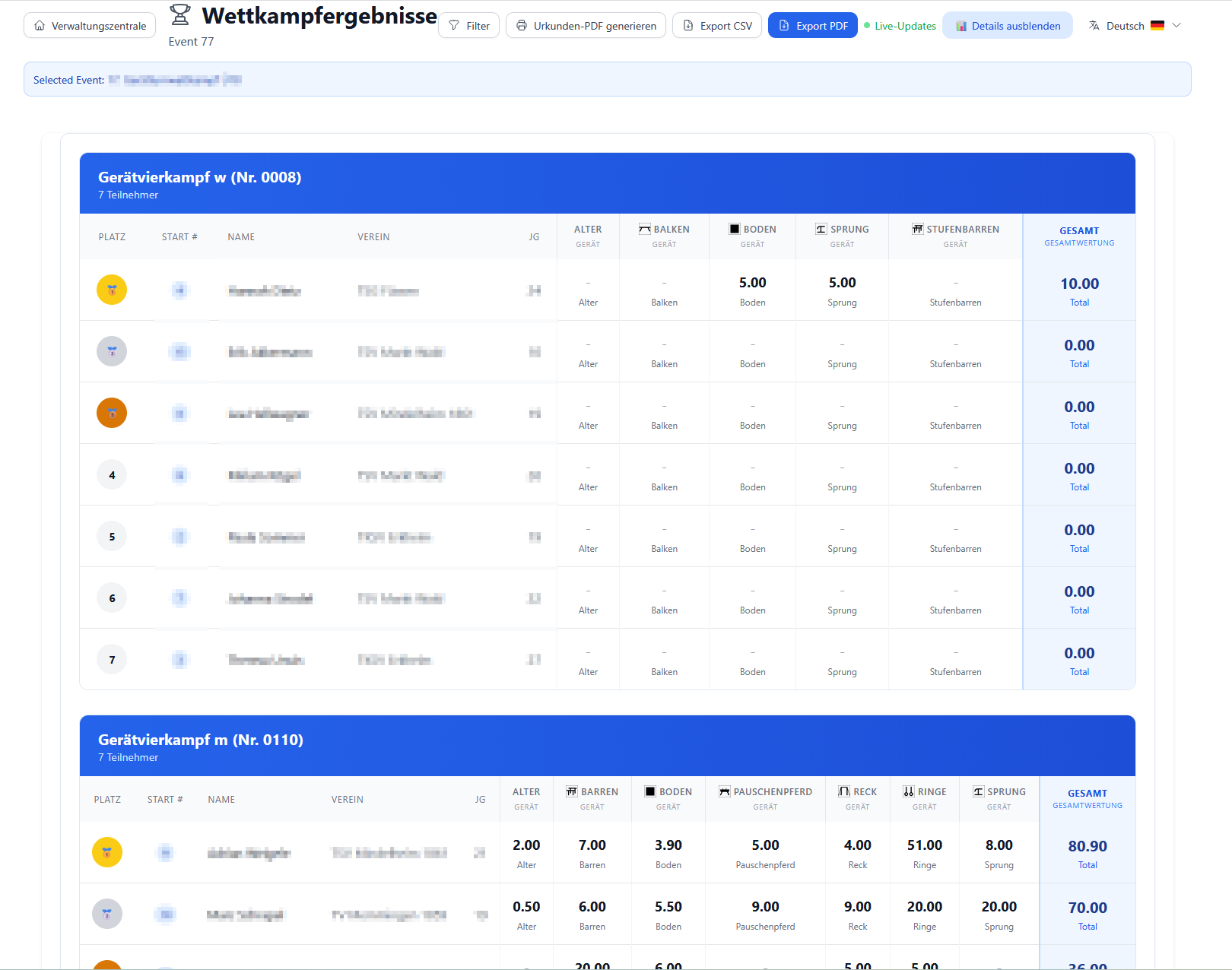Click the silver medal in men's table
The width and height of the screenshot is (1232, 970).
click(x=107, y=914)
